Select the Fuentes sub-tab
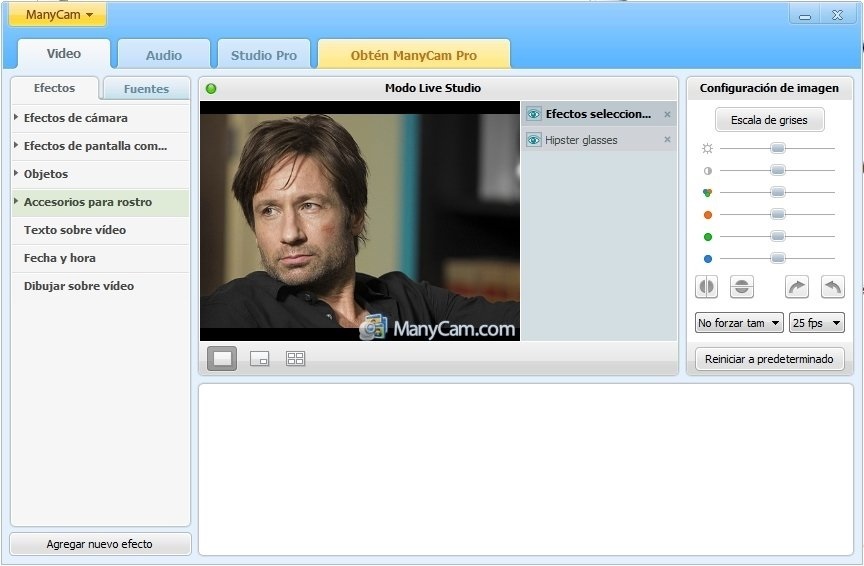The height and width of the screenshot is (566, 864). coord(146,89)
